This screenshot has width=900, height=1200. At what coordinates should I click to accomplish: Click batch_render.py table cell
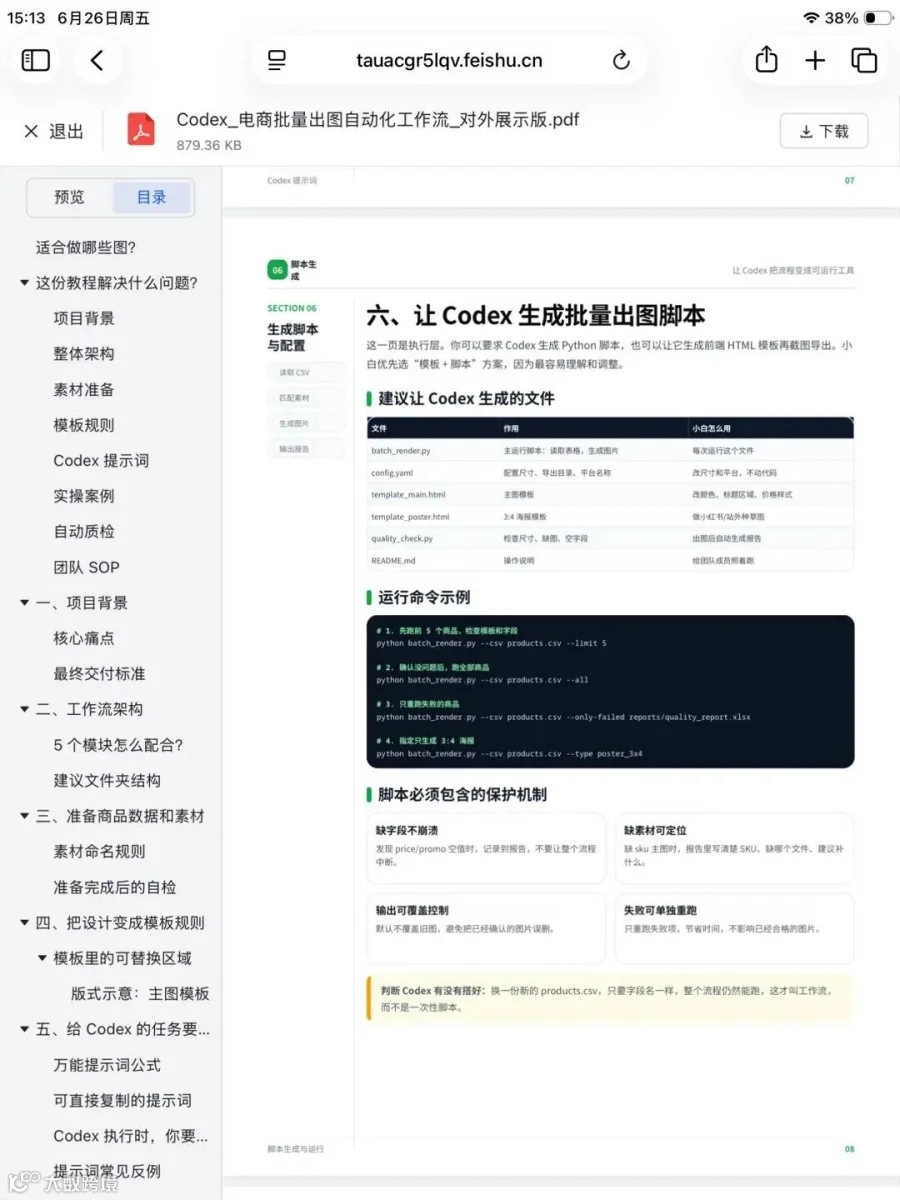coord(401,451)
